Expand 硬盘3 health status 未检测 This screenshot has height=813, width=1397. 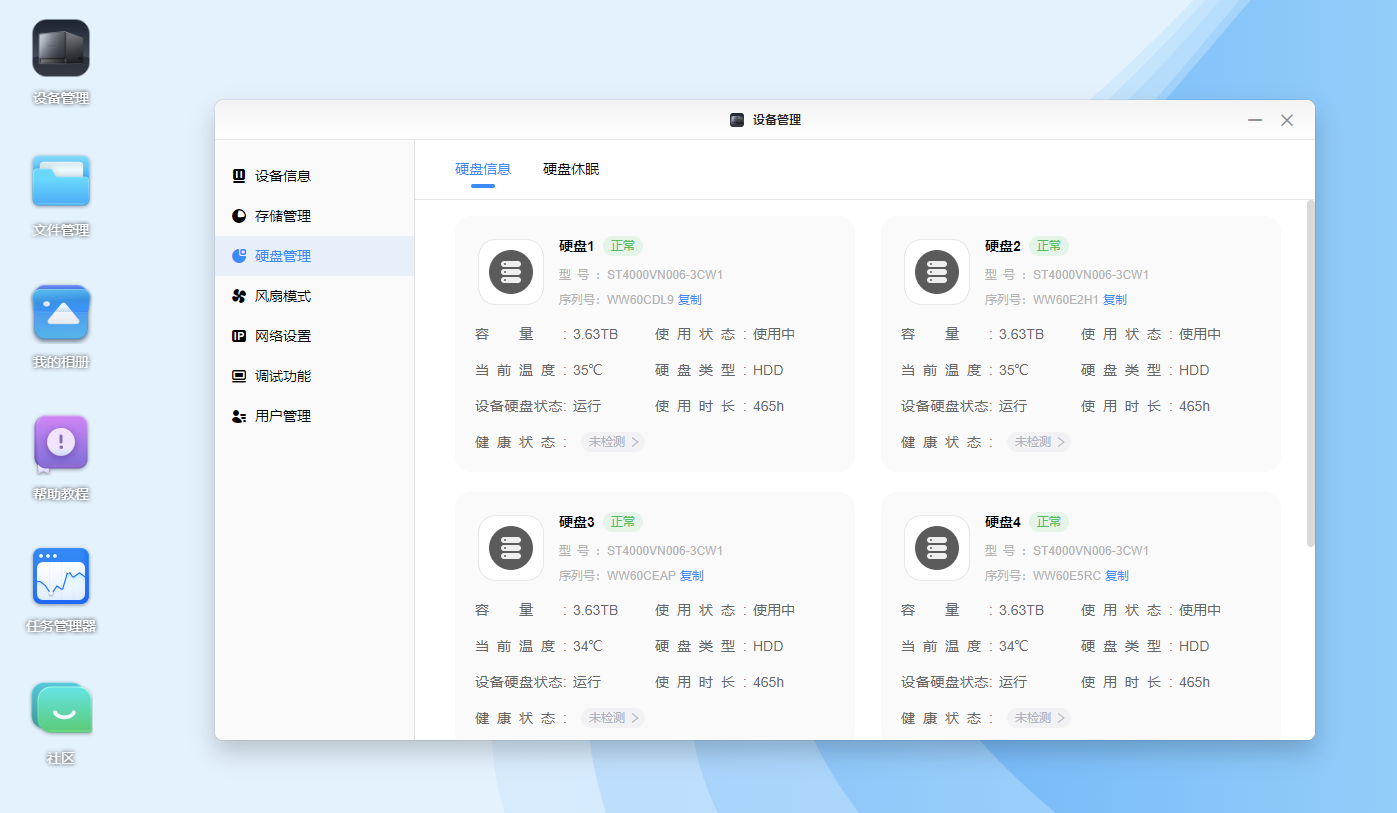tap(613, 718)
